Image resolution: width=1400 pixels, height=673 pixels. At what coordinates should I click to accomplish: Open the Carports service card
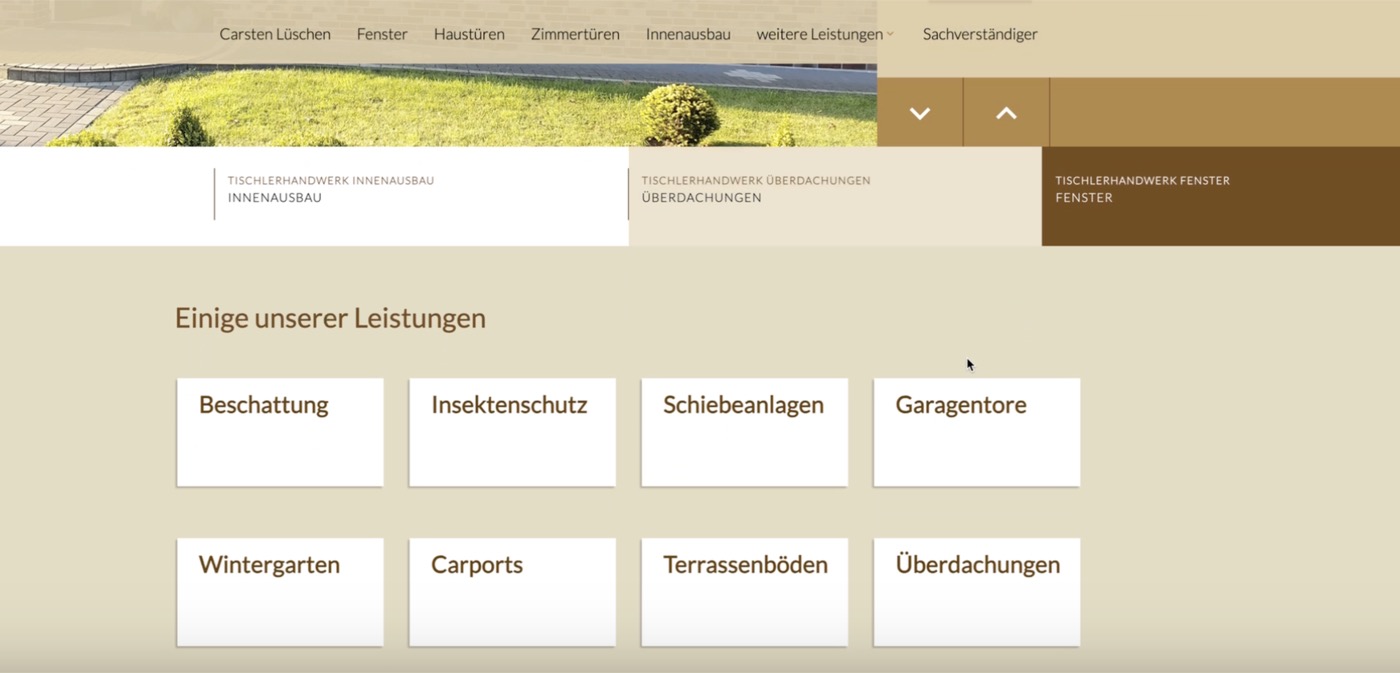point(512,592)
